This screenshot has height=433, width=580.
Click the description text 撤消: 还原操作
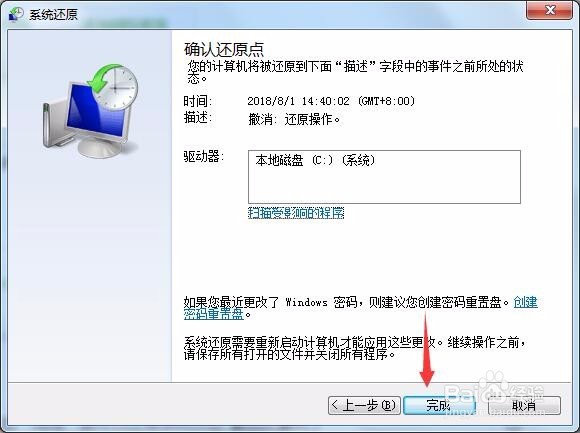[x=294, y=119]
